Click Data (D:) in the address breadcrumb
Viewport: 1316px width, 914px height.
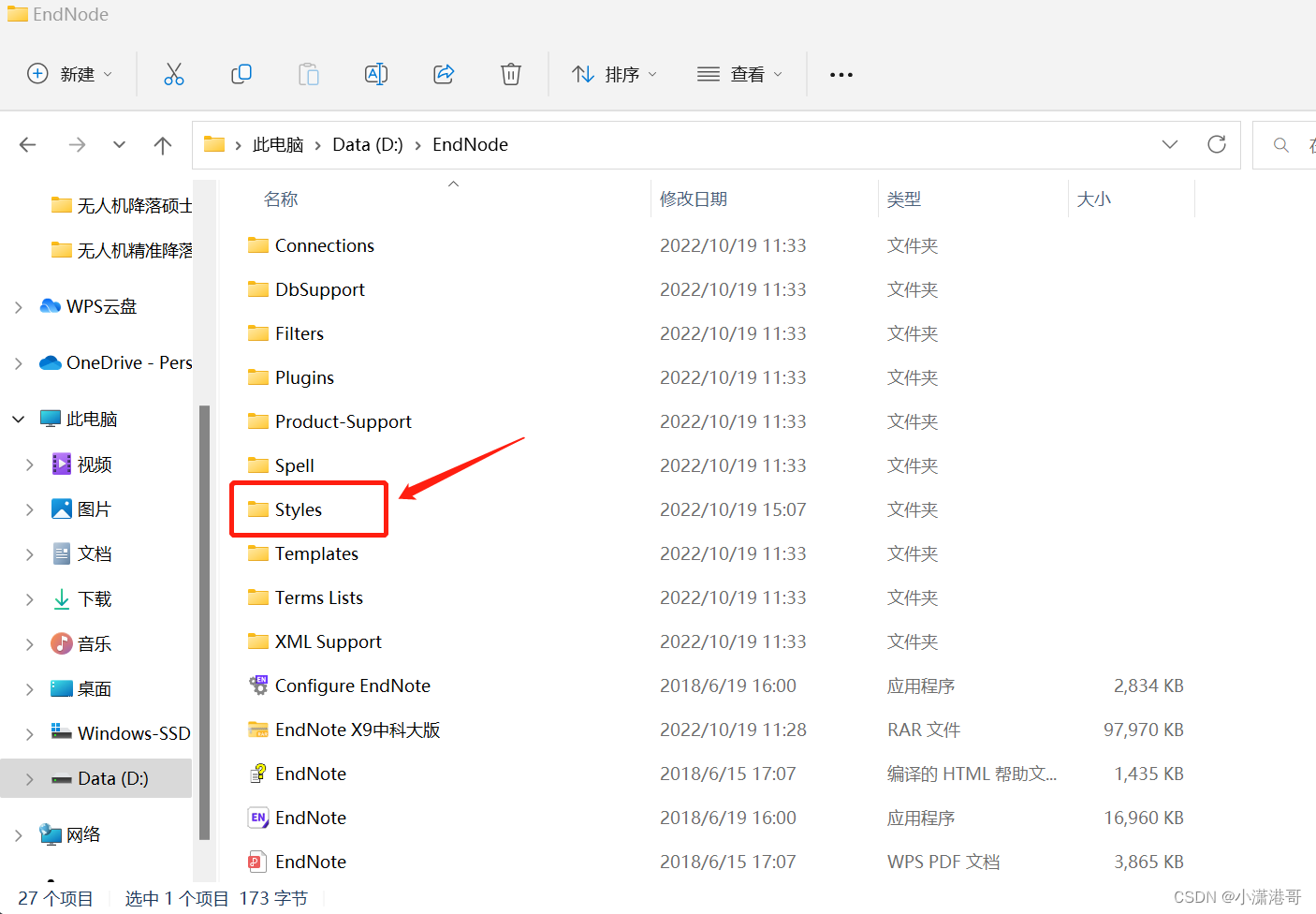point(368,144)
